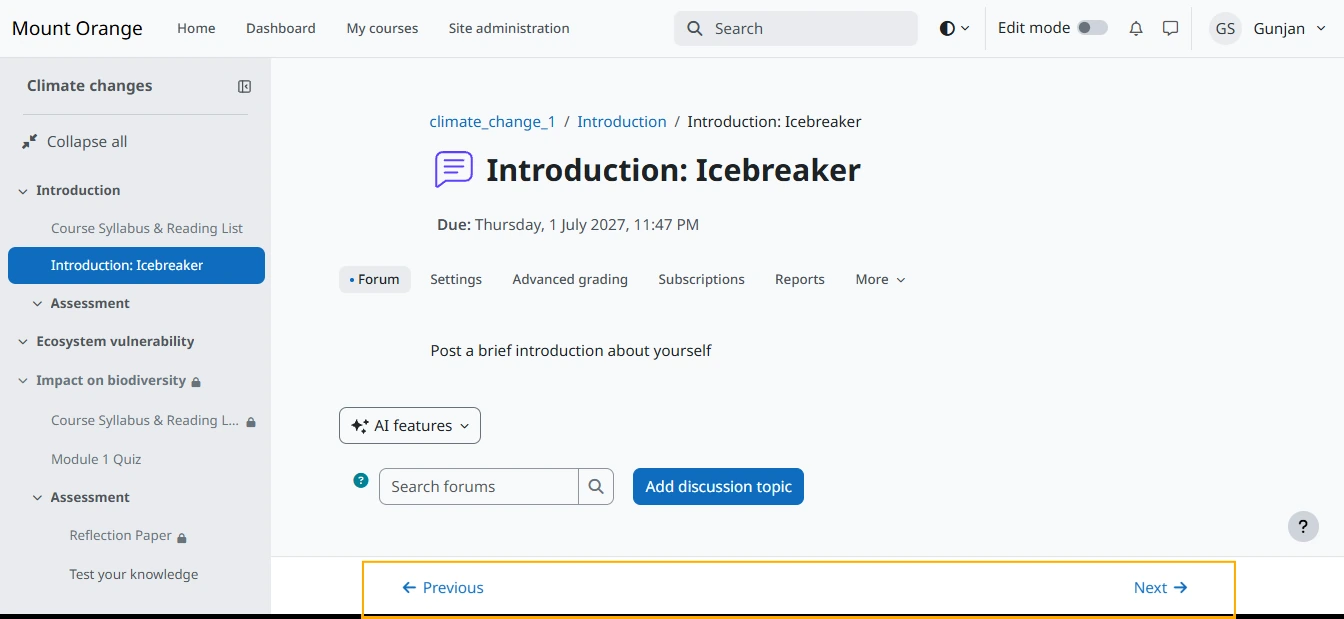Open the notifications bell
This screenshot has height=619, width=1344.
(x=1136, y=29)
